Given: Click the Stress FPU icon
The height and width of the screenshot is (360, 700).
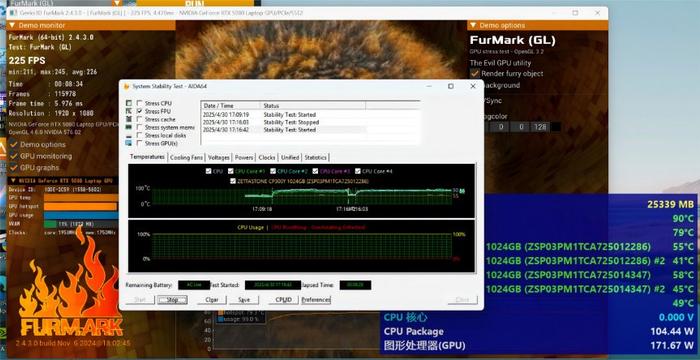Looking at the screenshot, I should click(x=129, y=111).
